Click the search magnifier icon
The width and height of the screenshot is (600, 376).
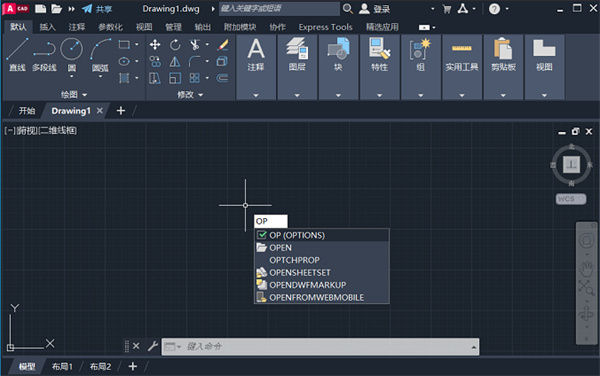[x=347, y=8]
